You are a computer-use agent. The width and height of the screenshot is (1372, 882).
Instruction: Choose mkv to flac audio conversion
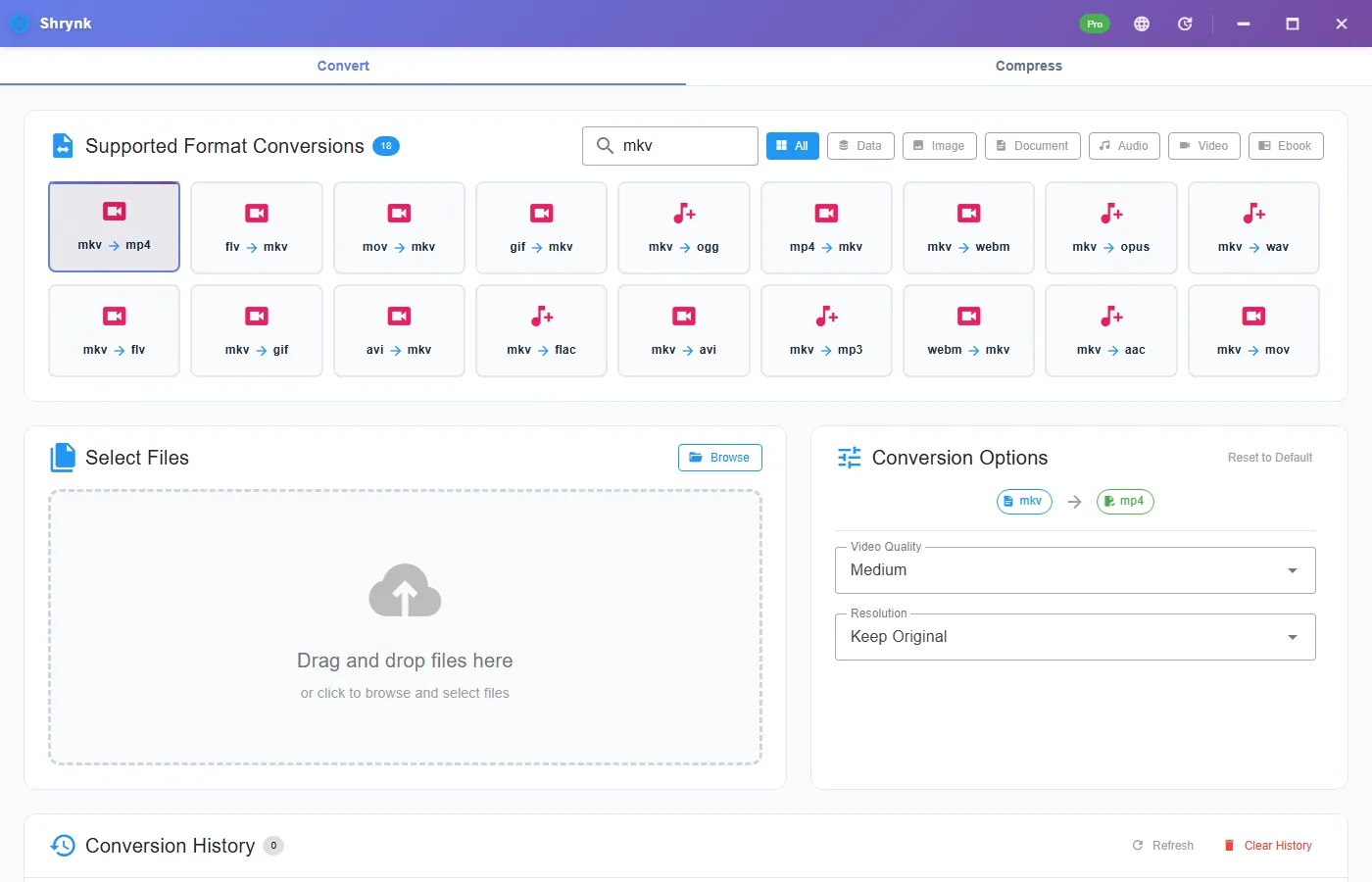click(541, 330)
